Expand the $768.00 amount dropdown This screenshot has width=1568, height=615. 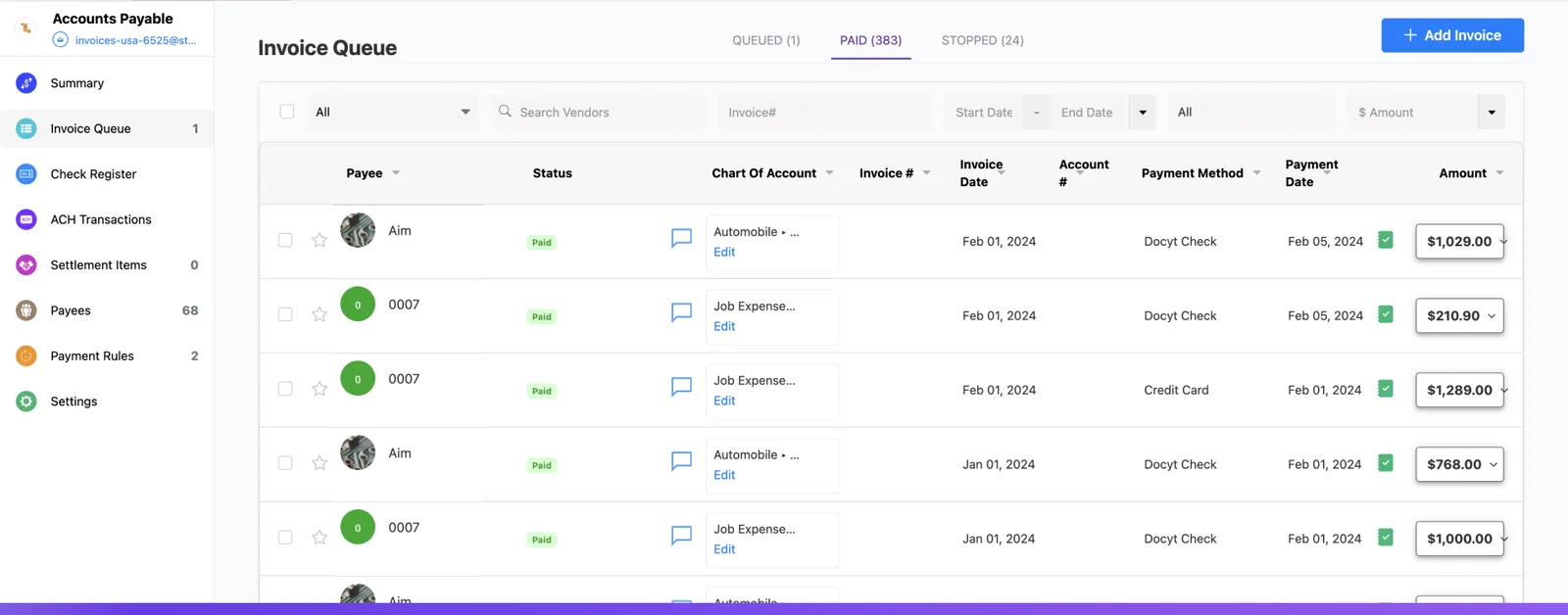click(x=1494, y=464)
